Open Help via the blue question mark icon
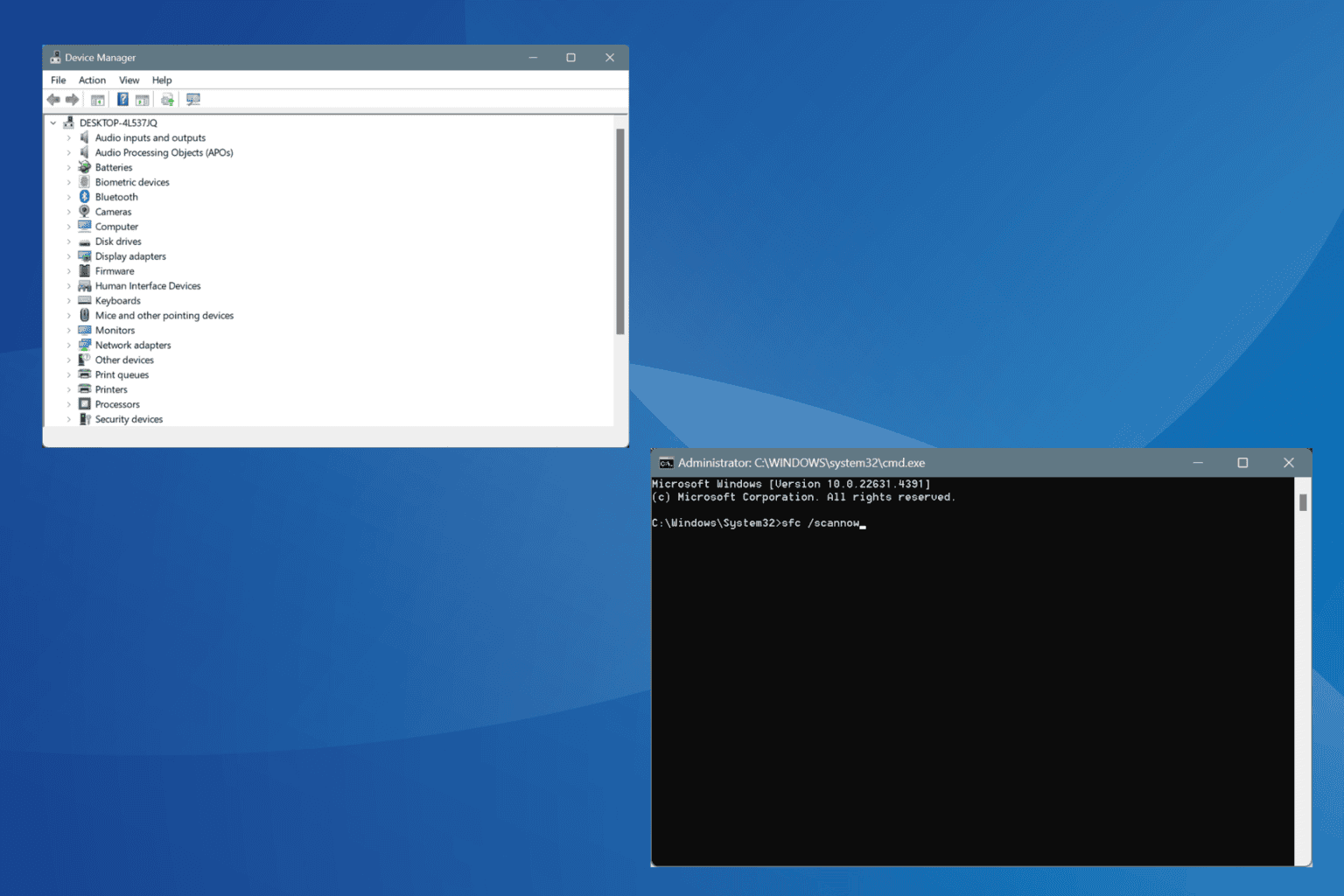The height and width of the screenshot is (896, 1344). point(122,100)
